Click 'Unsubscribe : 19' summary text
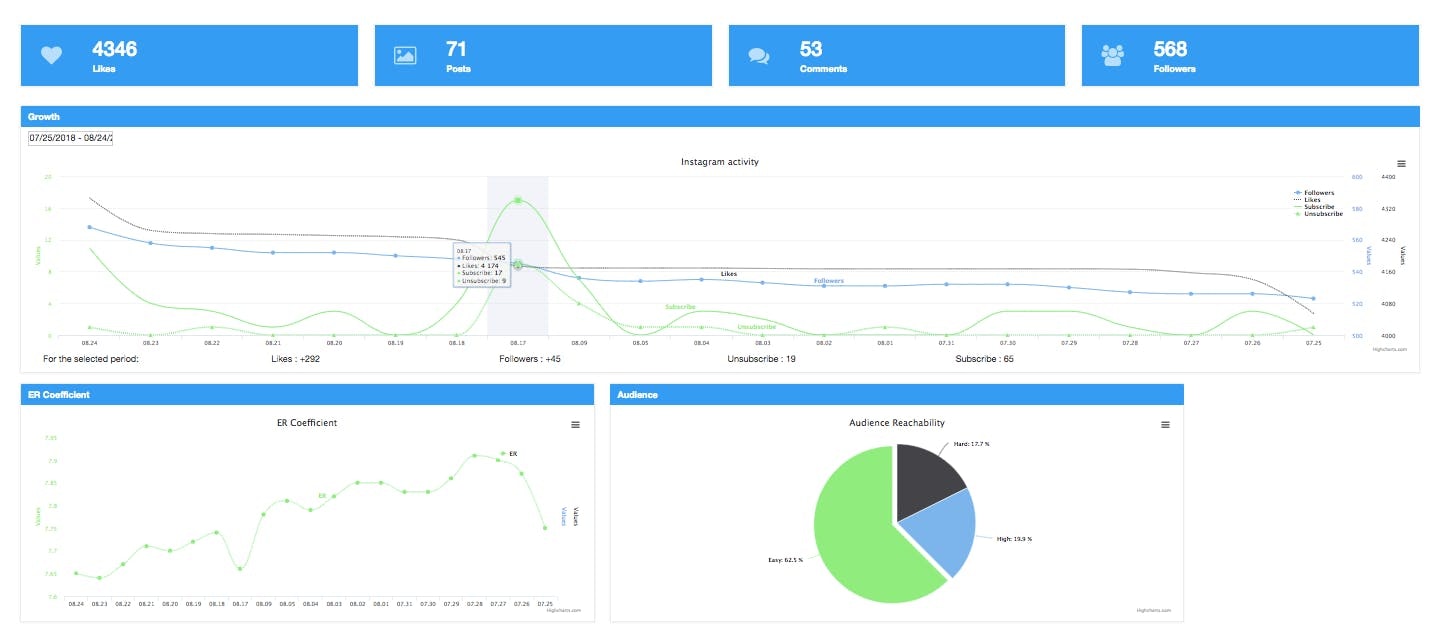This screenshot has width=1438, height=624. click(x=761, y=358)
